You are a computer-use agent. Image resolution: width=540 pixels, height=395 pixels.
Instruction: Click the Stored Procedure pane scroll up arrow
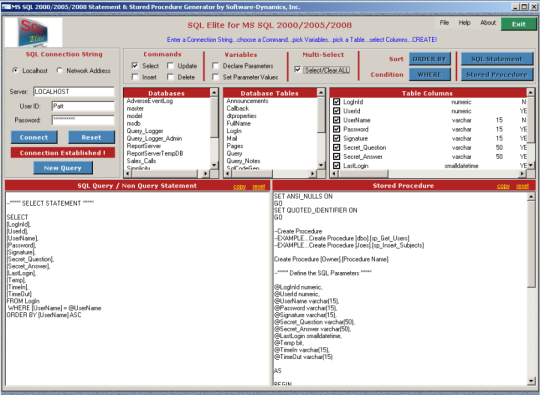tap(531, 196)
